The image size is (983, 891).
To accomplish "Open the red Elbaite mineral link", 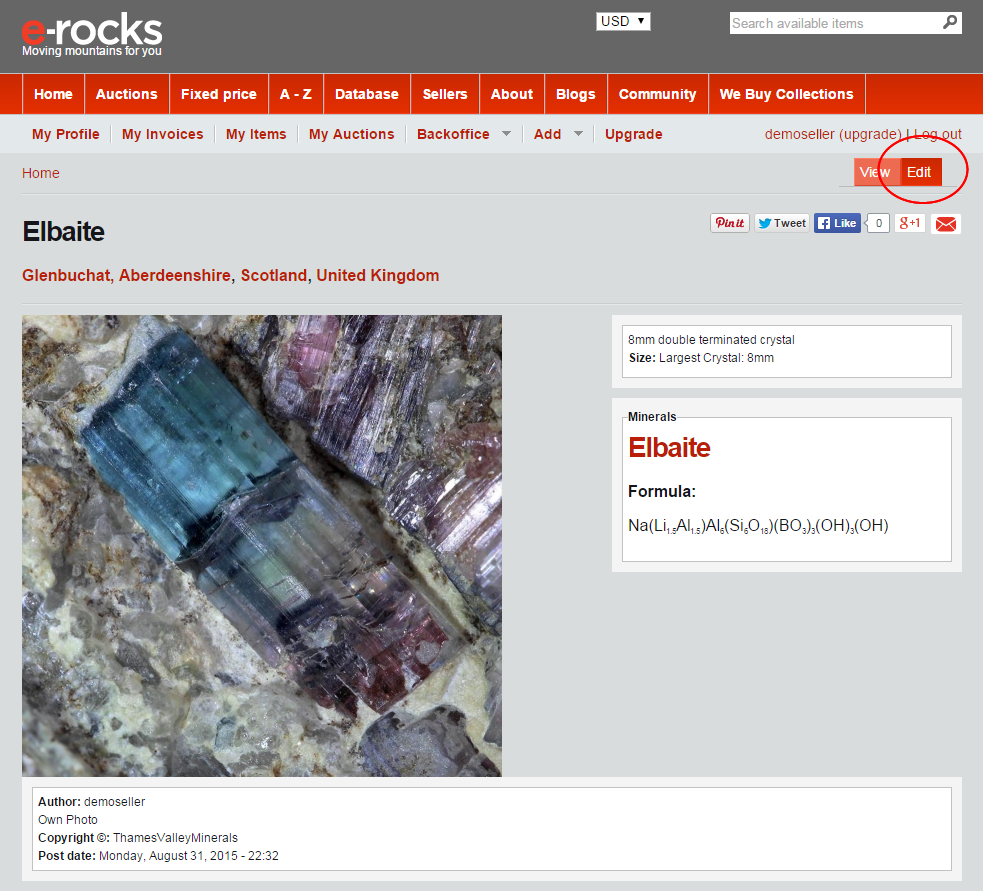I will (x=670, y=448).
